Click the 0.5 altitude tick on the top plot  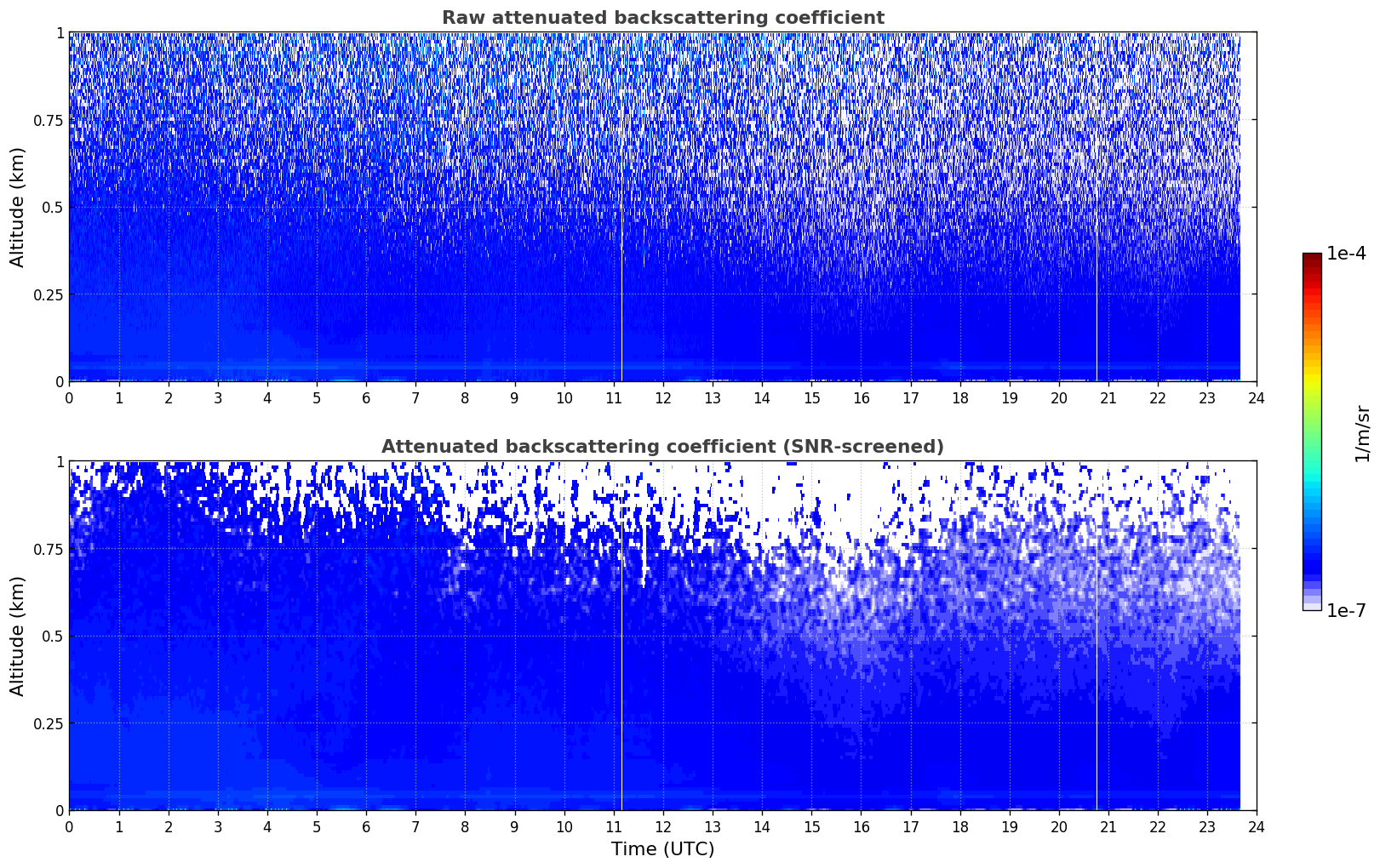pos(53,207)
